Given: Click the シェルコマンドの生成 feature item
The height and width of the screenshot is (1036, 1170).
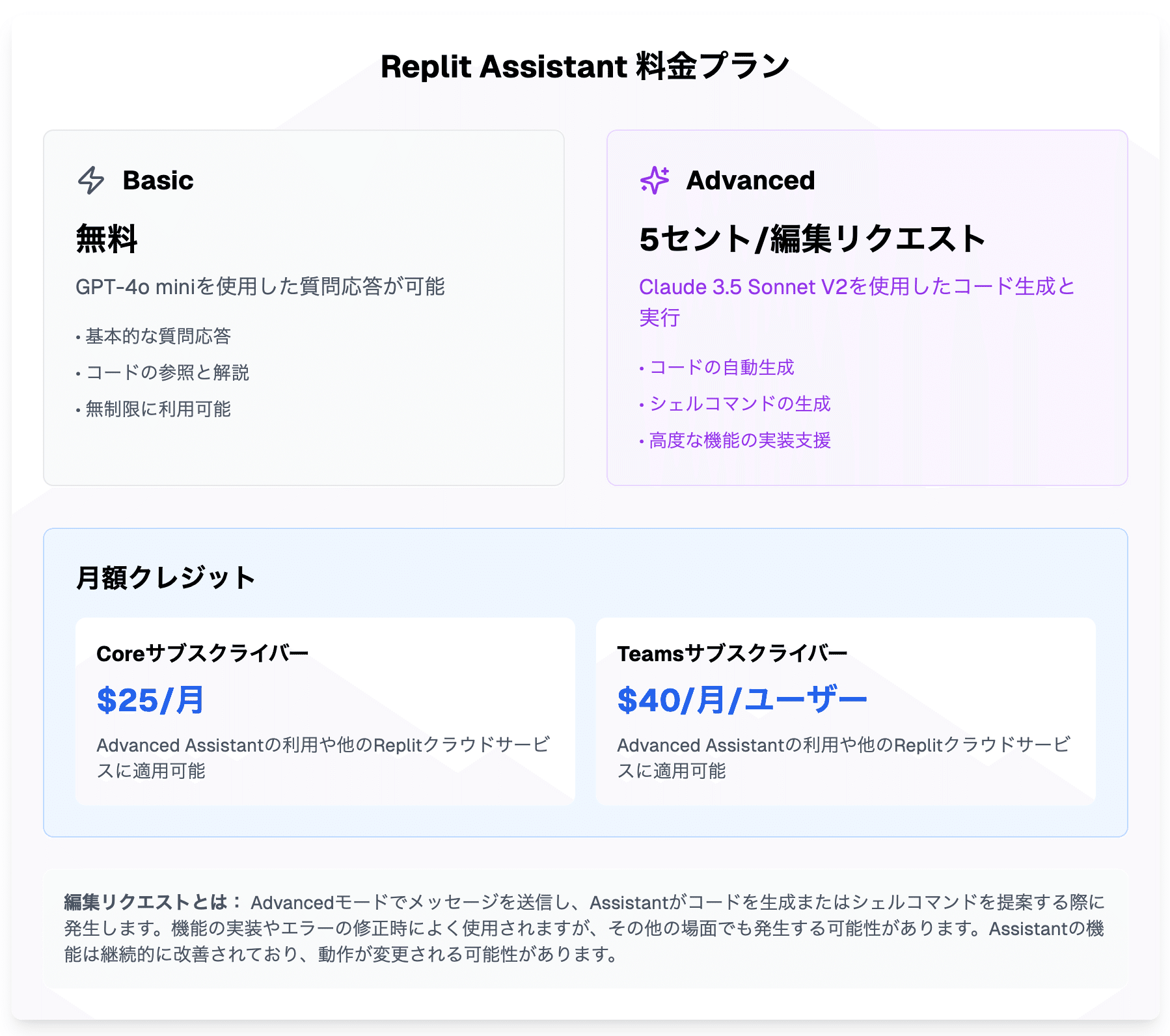Looking at the screenshot, I should 739,403.
